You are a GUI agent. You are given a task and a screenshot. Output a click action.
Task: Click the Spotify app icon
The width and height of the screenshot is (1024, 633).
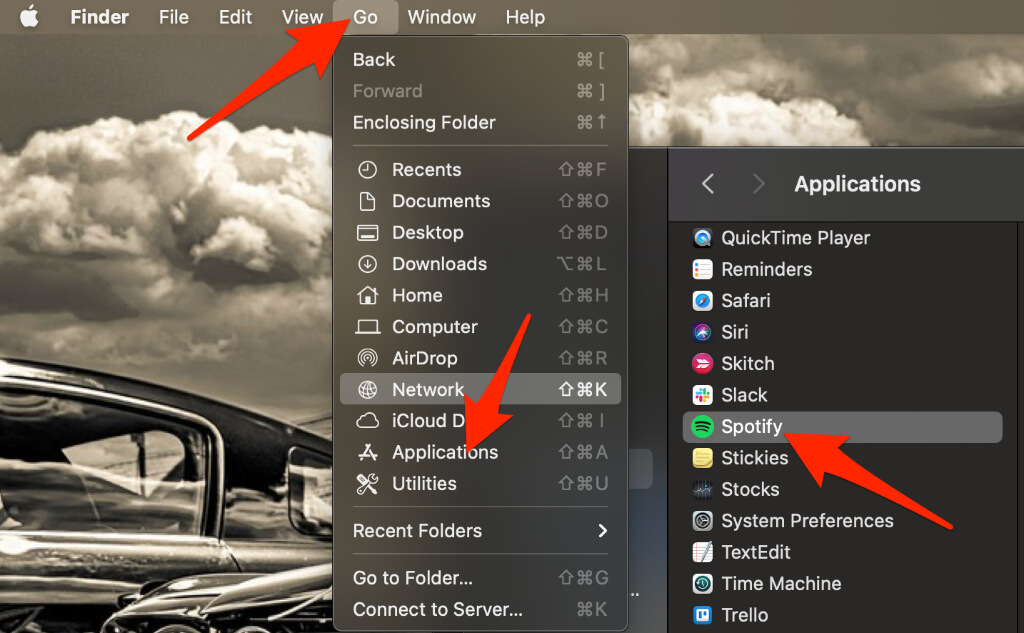[703, 427]
